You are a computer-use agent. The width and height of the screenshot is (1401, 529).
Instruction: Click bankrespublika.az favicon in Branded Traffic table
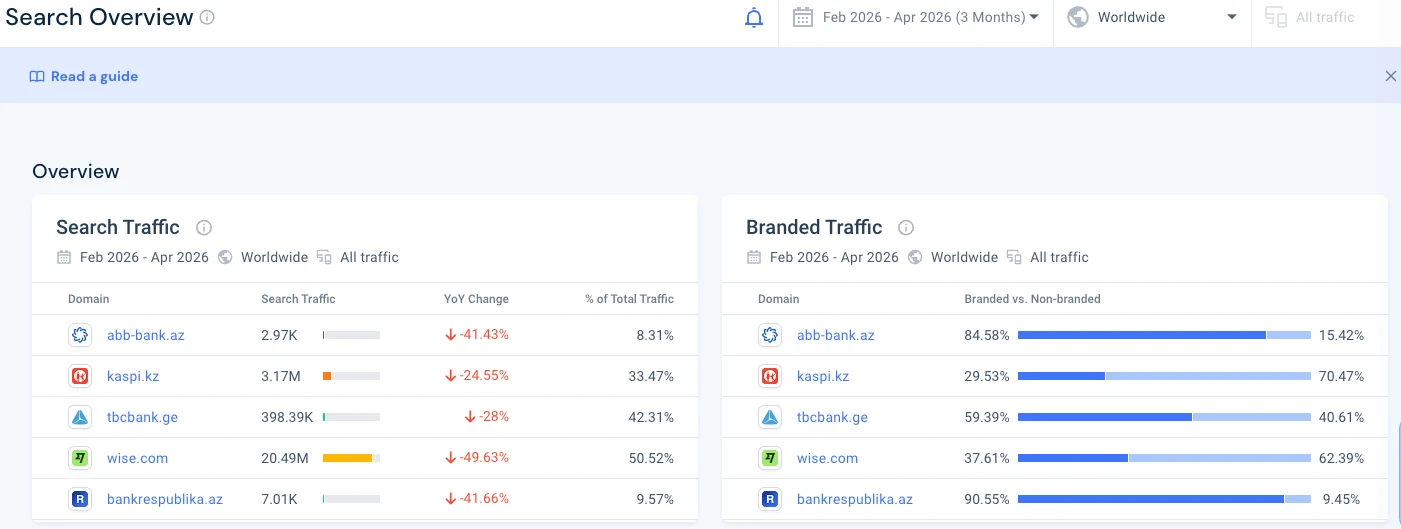(770, 499)
